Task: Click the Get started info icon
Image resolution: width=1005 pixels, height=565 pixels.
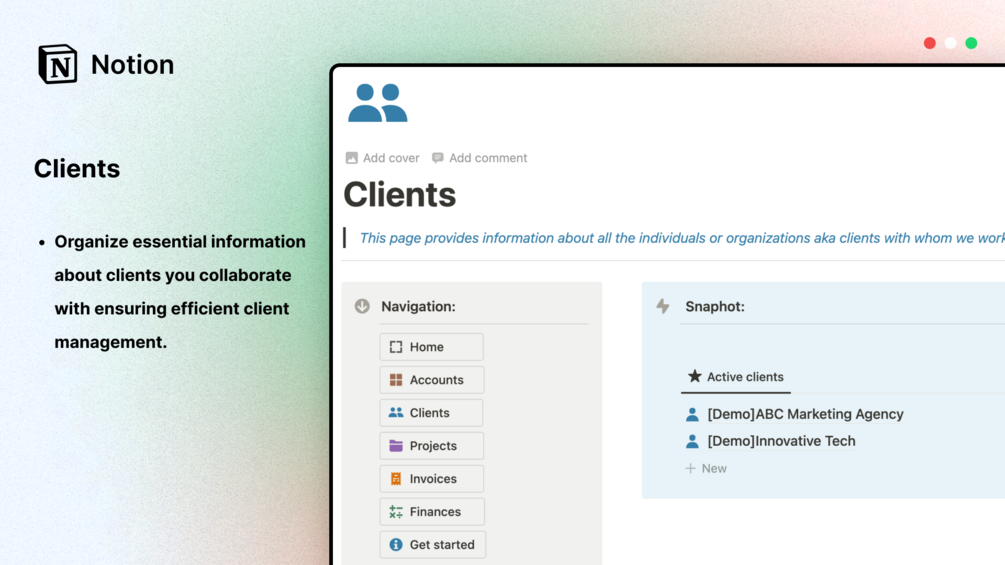Action: pyautogui.click(x=396, y=545)
